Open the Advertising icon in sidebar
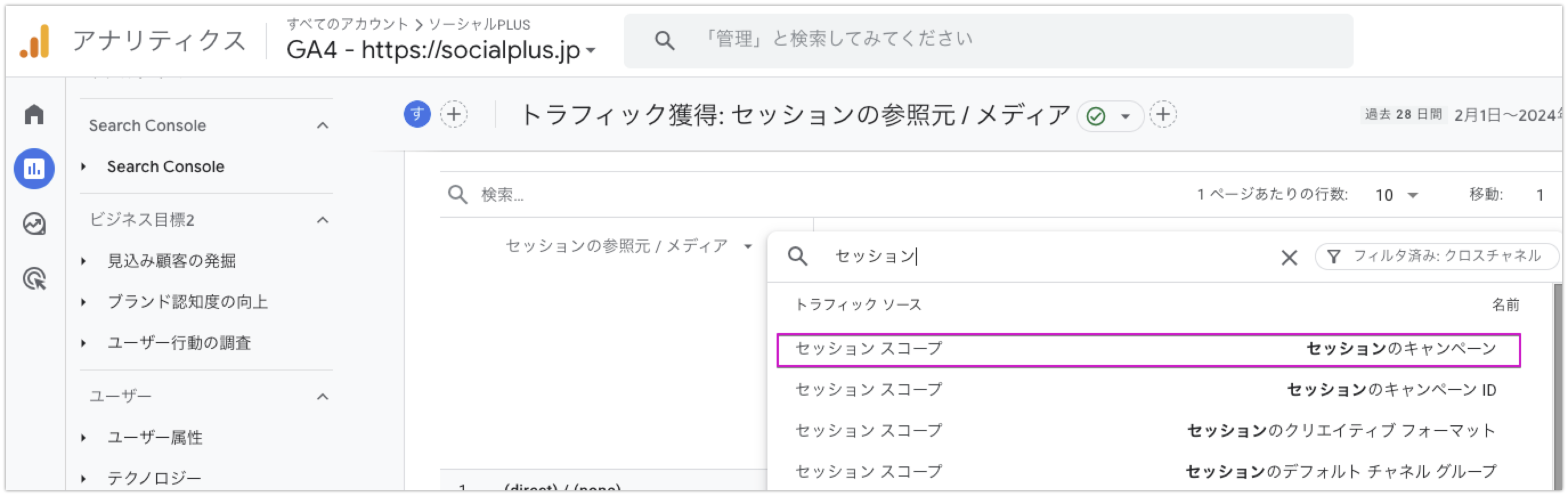Screen dimensions: 1568x496 point(34,279)
